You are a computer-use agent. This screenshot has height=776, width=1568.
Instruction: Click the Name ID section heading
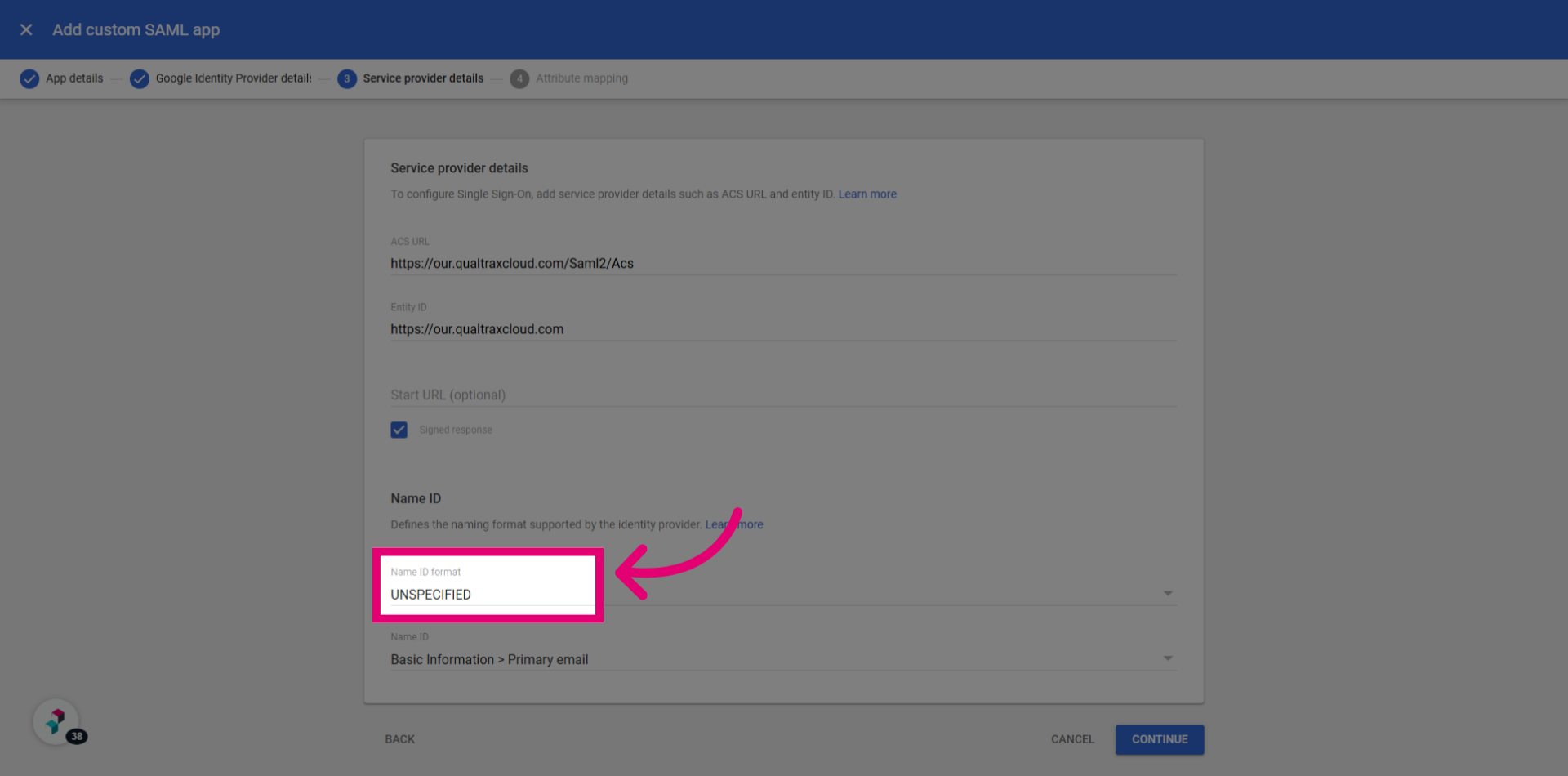(416, 498)
